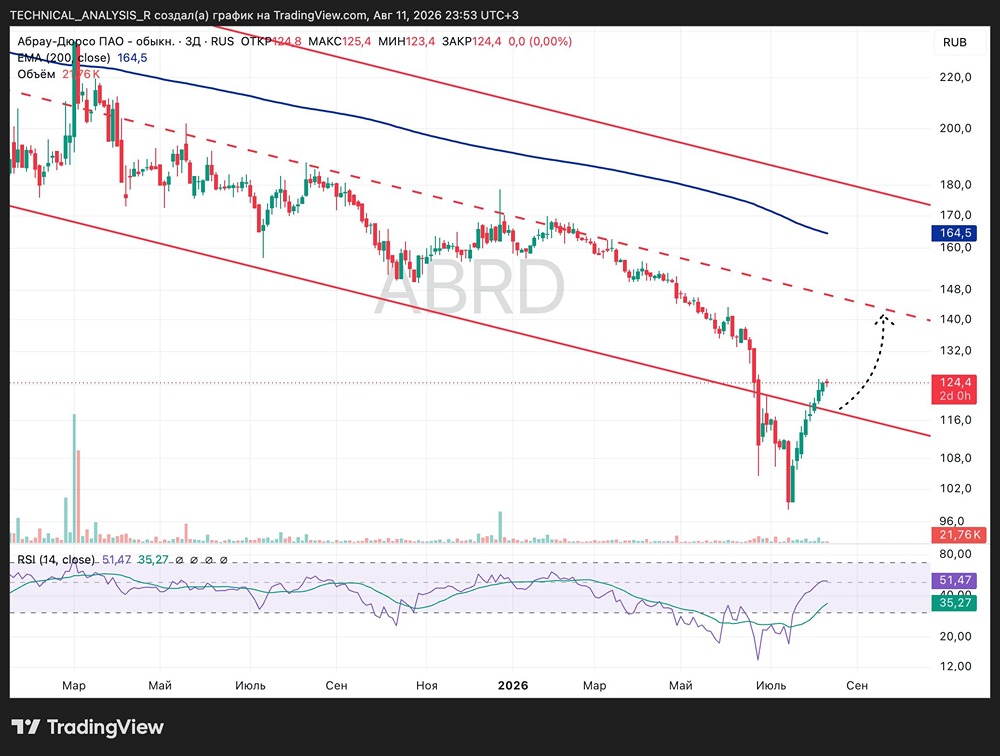This screenshot has width=1000, height=756.
Task: Click the RSI legend value 51,47
Action: (117, 560)
